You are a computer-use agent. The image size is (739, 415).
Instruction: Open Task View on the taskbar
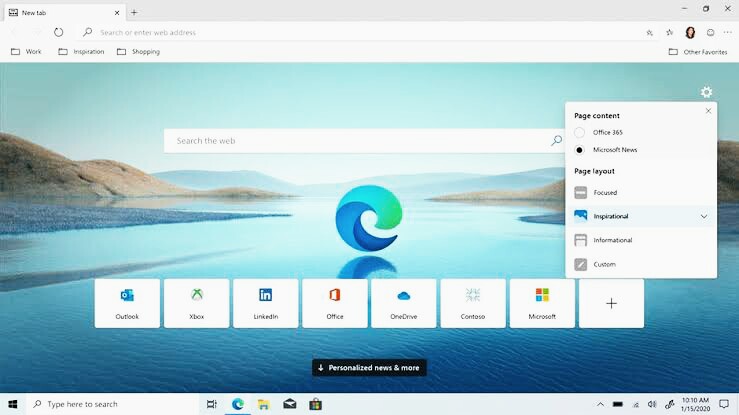pyautogui.click(x=212, y=404)
